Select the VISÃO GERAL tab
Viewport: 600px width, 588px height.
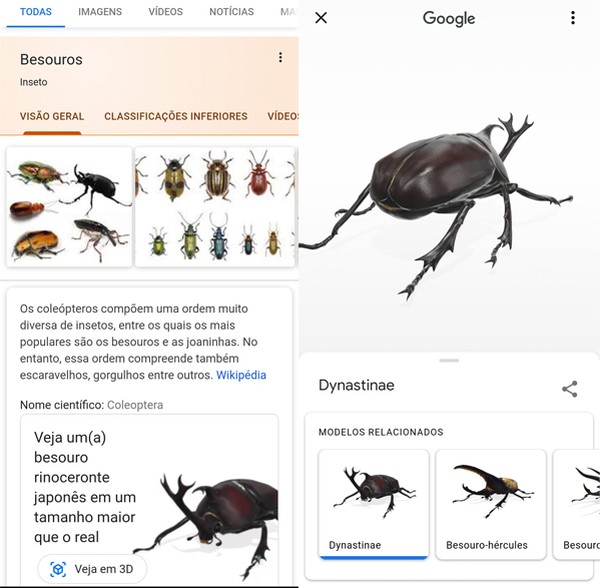click(x=52, y=116)
